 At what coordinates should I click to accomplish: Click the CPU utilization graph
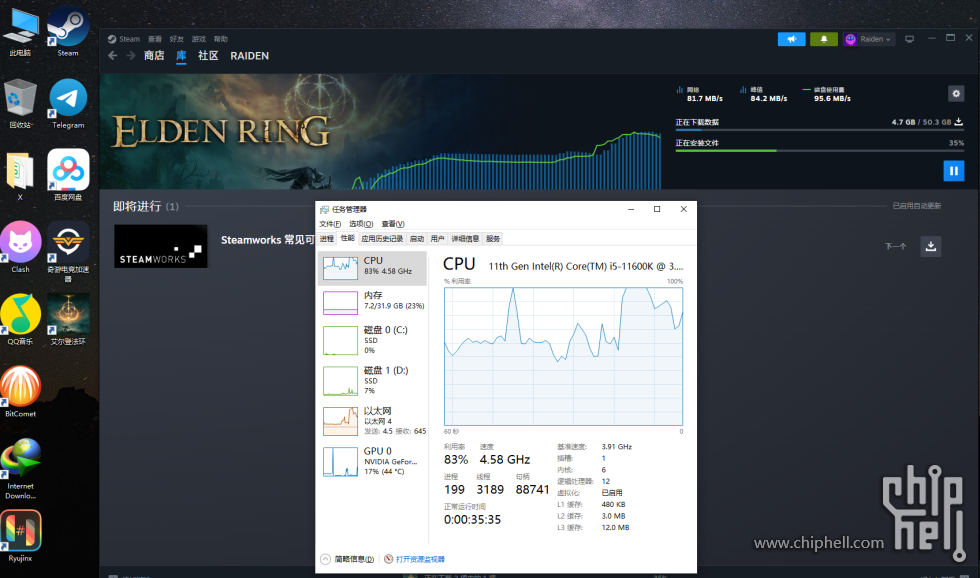tap(563, 356)
